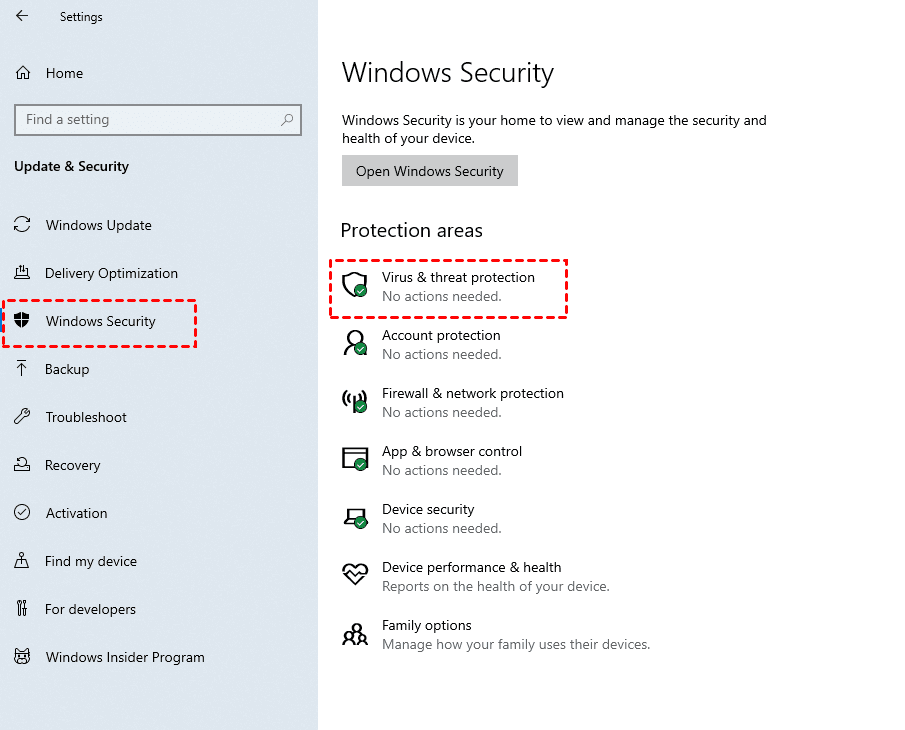905x730 pixels.
Task: Select For developers in the sidebar
Action: [x=88, y=609]
